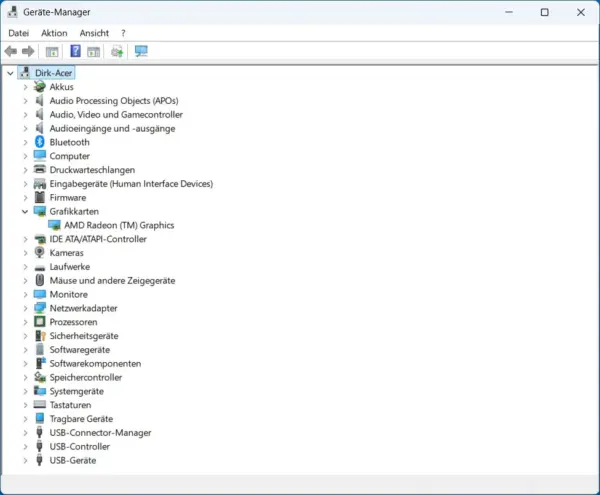Click the Kameras webcam icon
The height and width of the screenshot is (495, 600).
[x=39, y=252]
